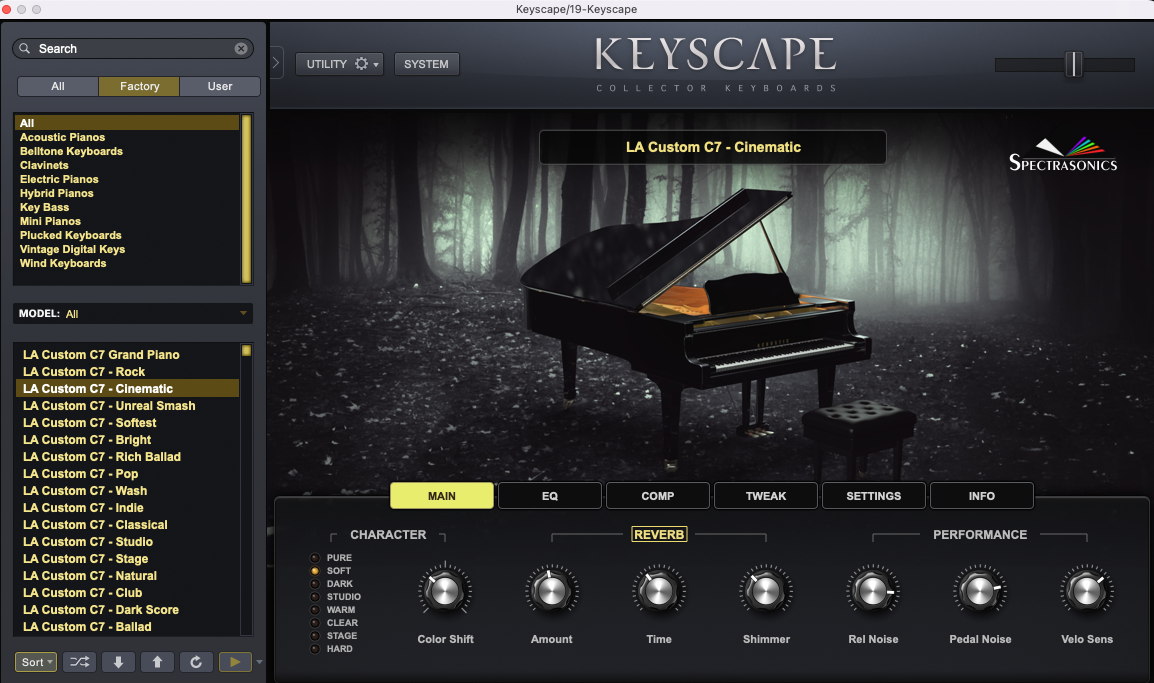Open the TWEAK tab
The height and width of the screenshot is (683, 1154).
click(765, 496)
